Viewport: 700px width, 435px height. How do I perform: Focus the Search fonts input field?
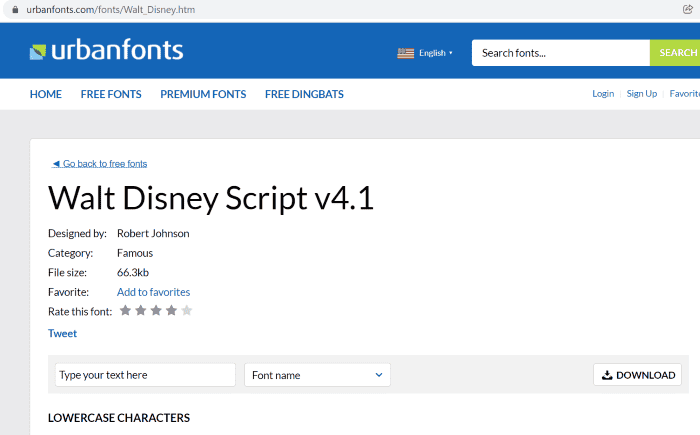tap(561, 53)
